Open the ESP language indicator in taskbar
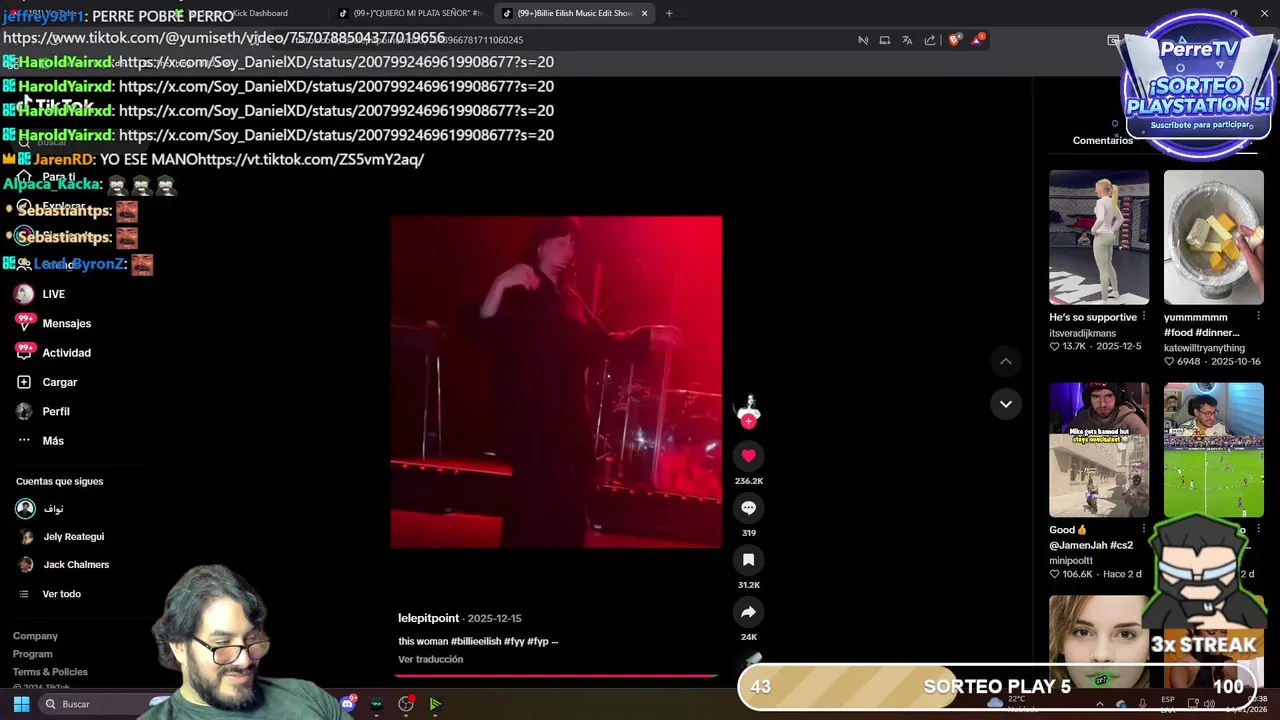 click(1168, 704)
